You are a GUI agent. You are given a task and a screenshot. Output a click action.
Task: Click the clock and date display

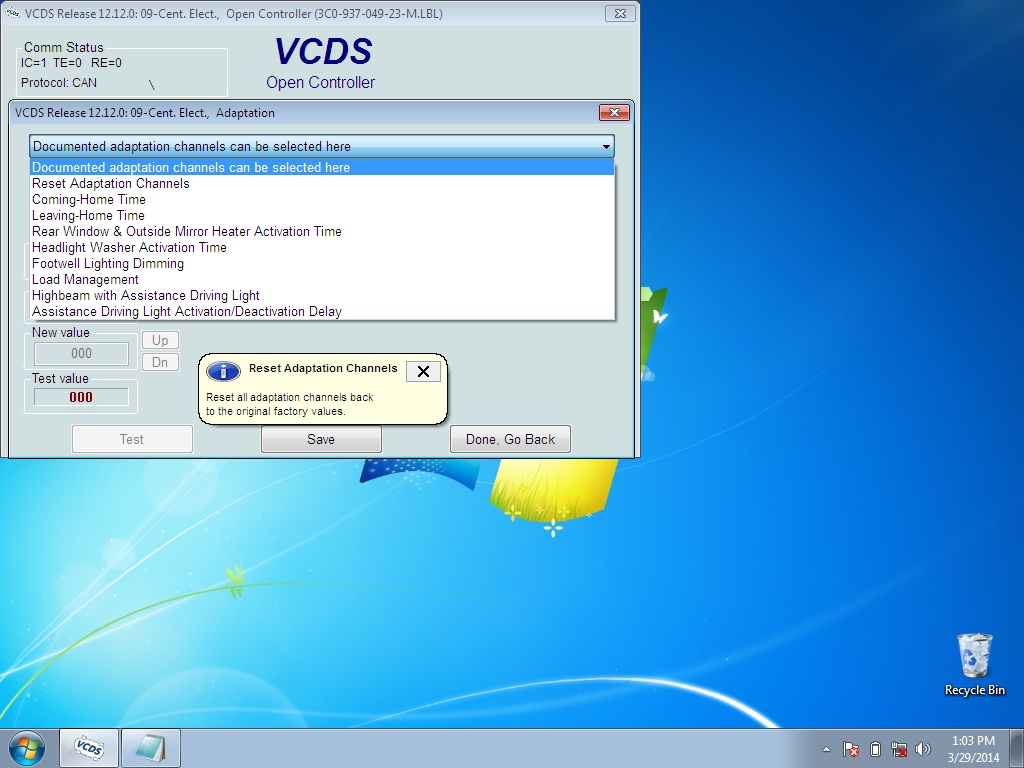click(x=972, y=748)
